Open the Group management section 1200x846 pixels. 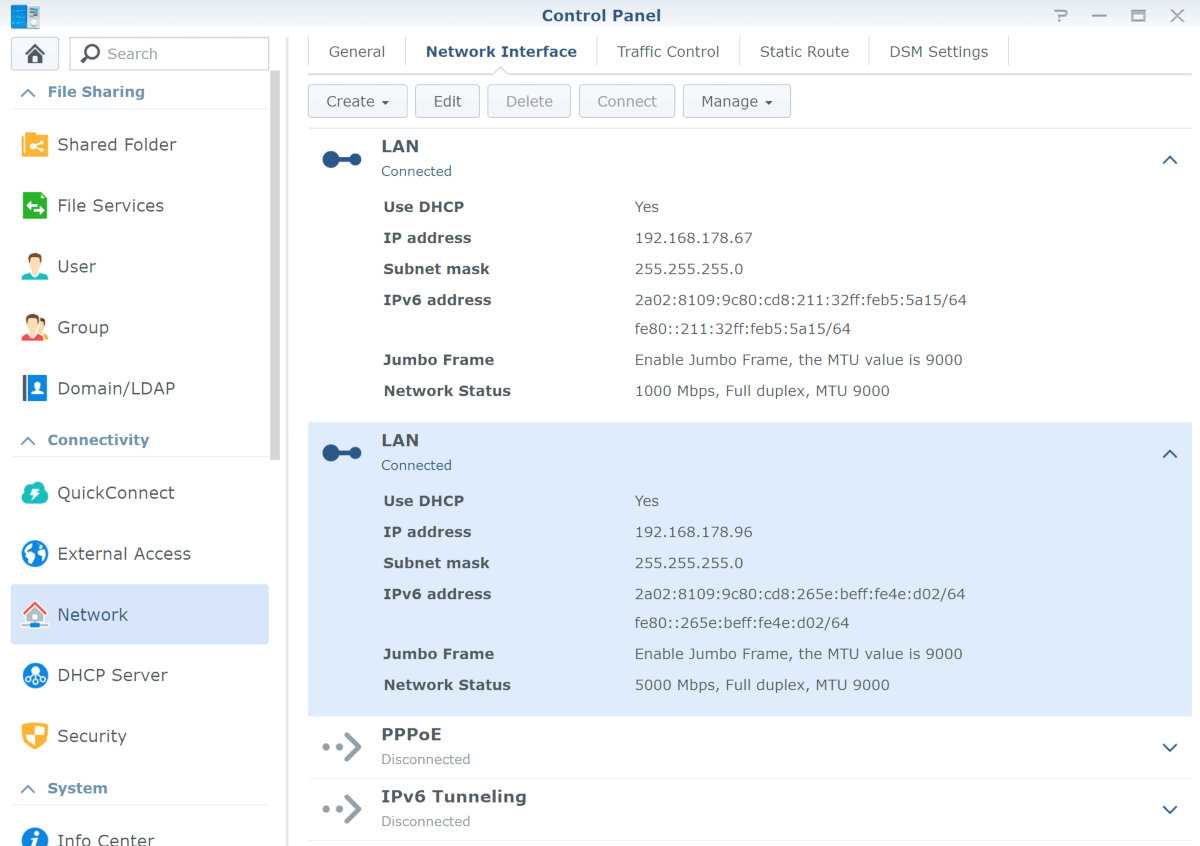(x=82, y=328)
